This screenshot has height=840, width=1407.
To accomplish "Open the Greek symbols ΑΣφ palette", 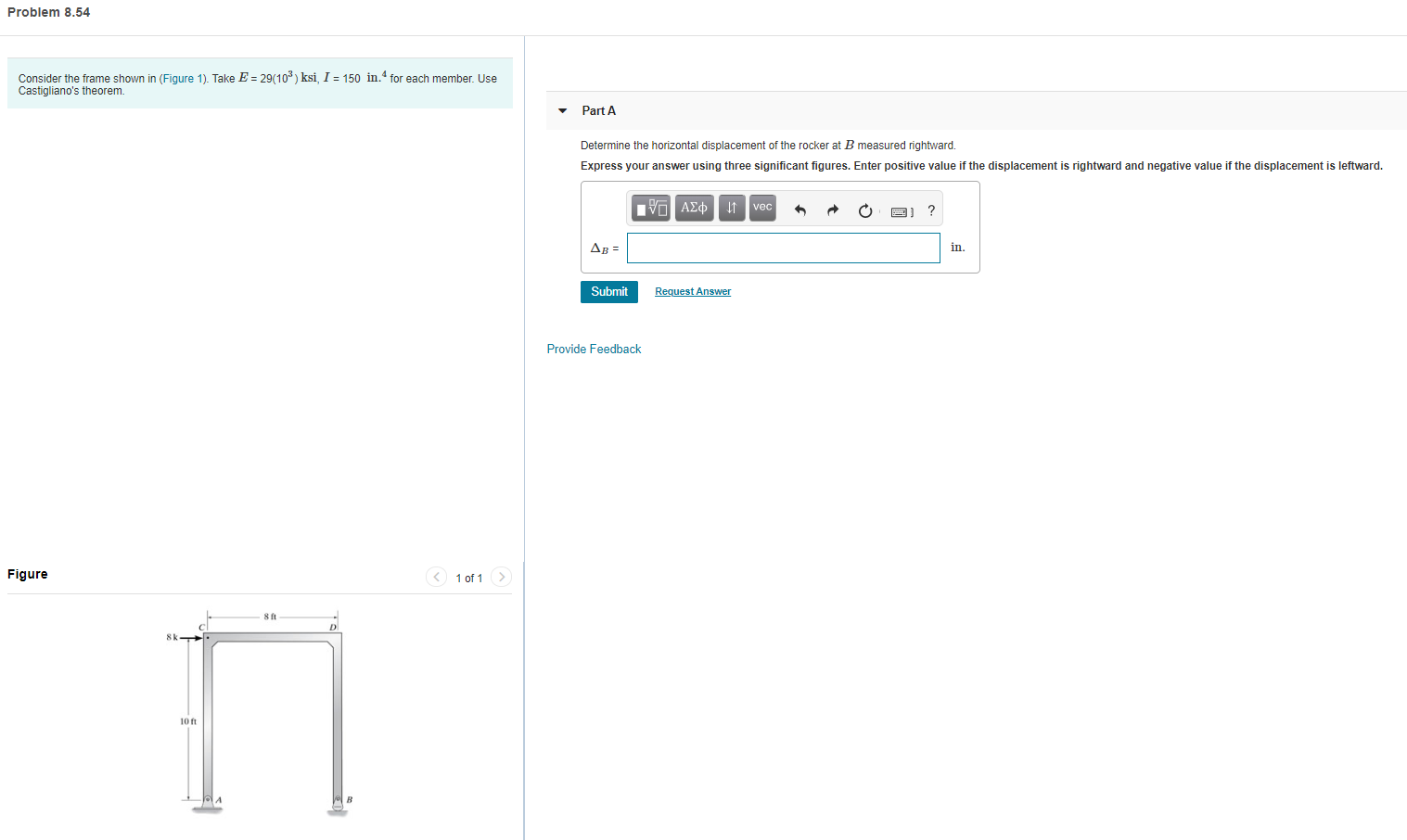I will 693,207.
